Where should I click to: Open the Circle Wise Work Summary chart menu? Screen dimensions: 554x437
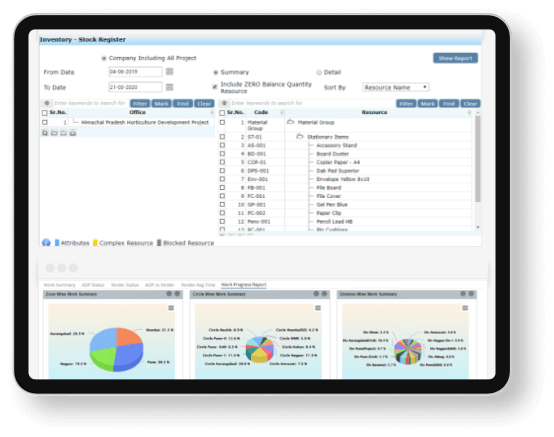318,308
